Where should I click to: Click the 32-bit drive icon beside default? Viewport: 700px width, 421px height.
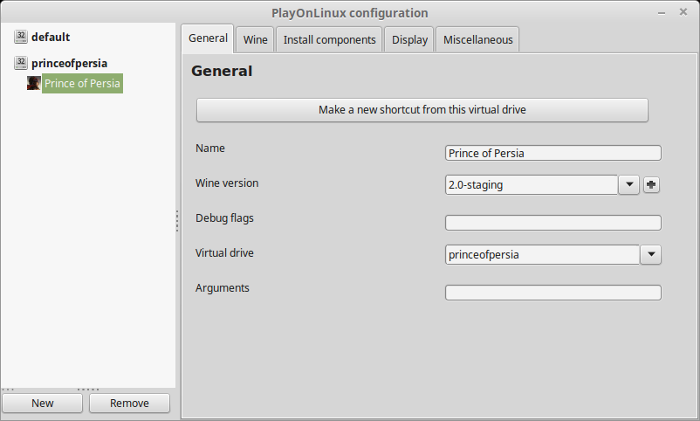pos(21,37)
